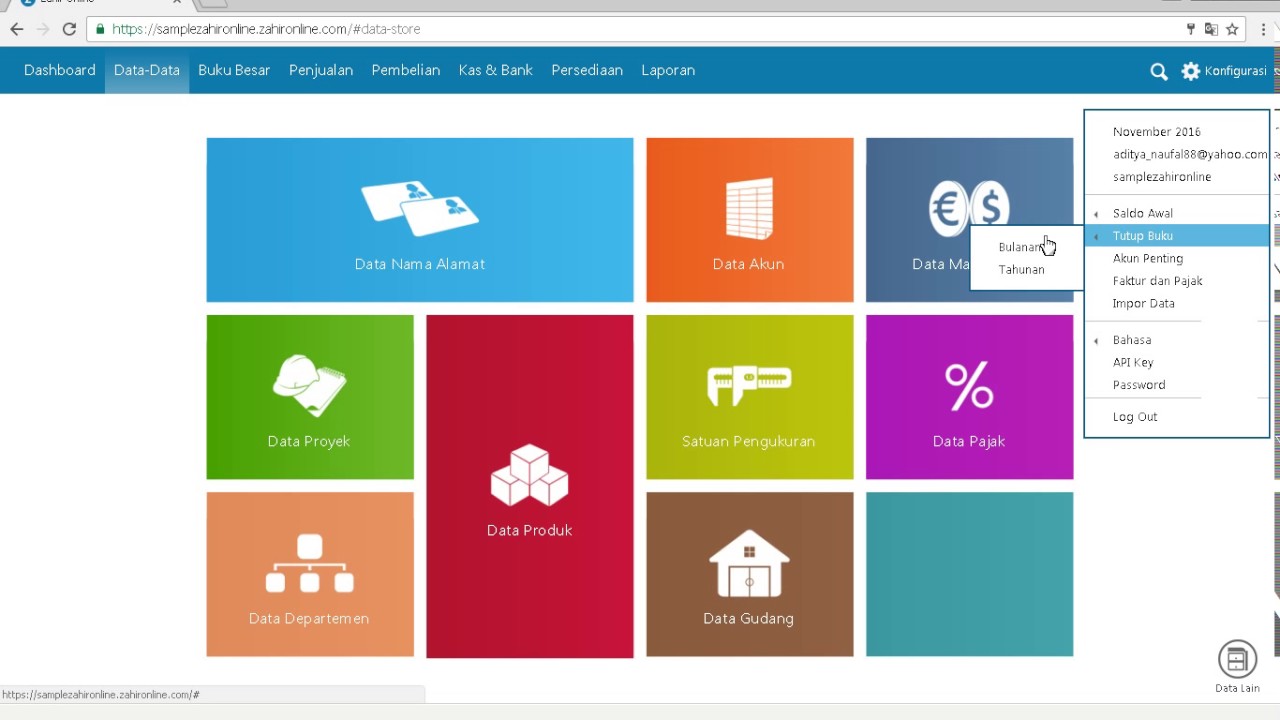The height and width of the screenshot is (720, 1280).
Task: Open the Laporan menu
Action: point(668,70)
